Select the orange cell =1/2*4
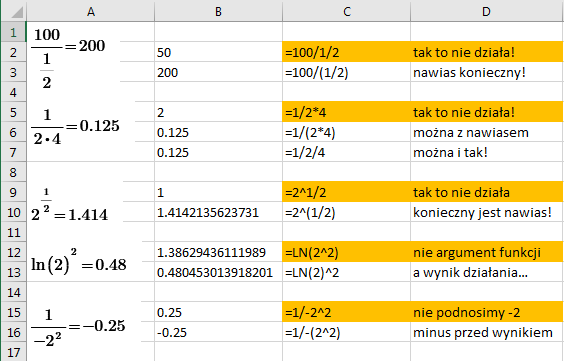The width and height of the screenshot is (564, 361). click(346, 112)
